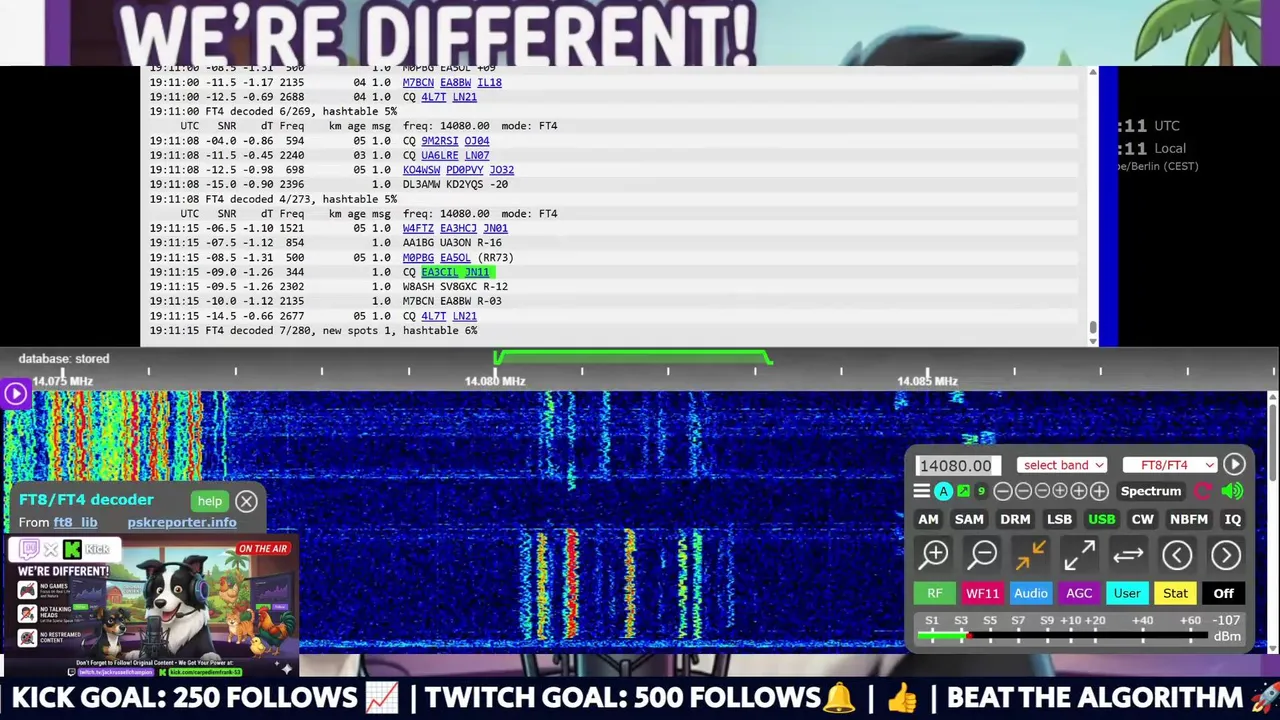Open the pink WF11 tab
1280x720 pixels.
982,593
